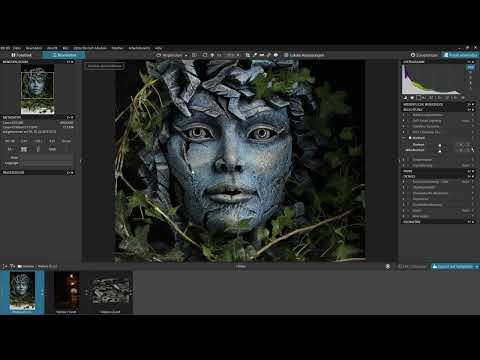Toggle highlight clipping icon under histogram
This screenshot has width=480, height=360.
(x=412, y=98)
